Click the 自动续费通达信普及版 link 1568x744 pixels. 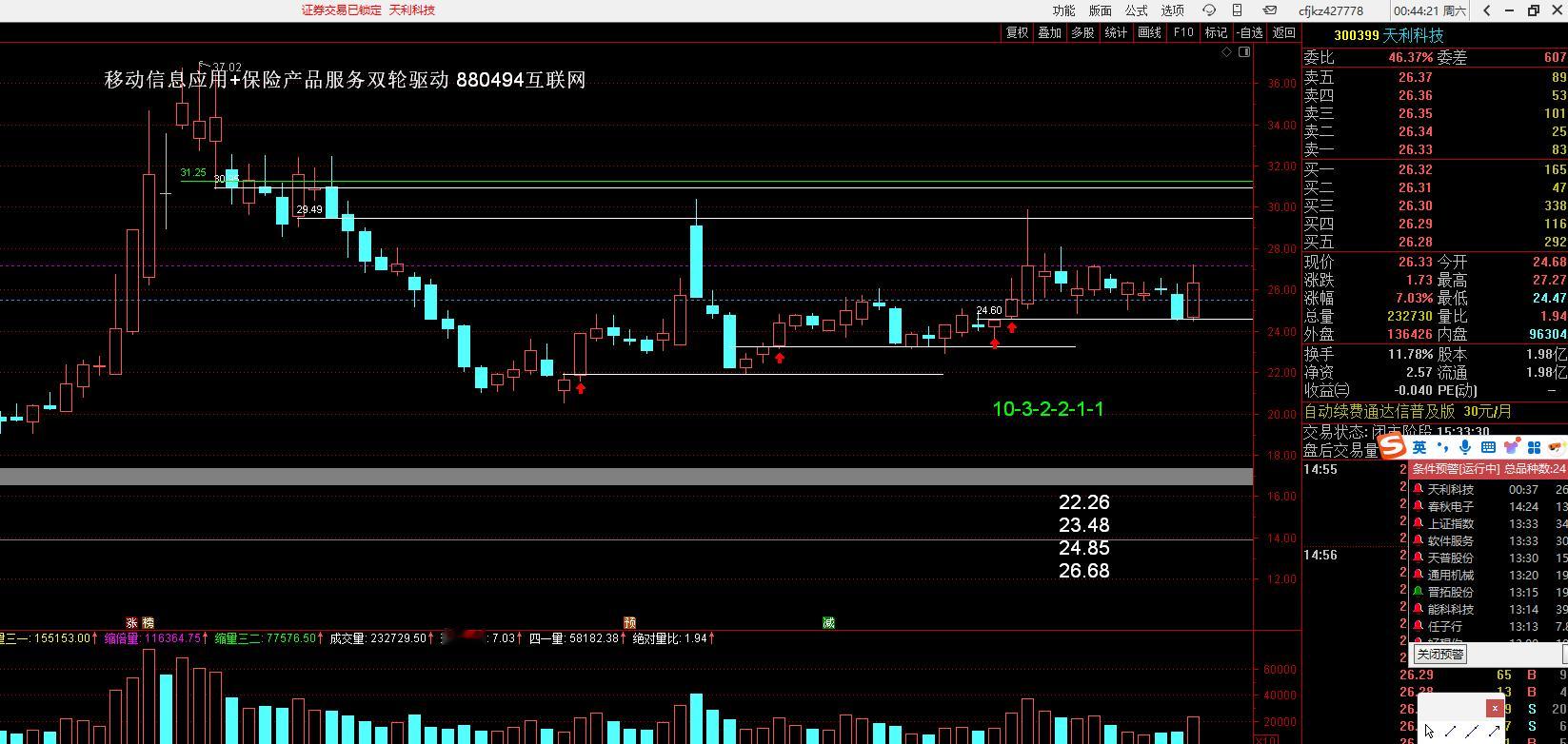[1379, 412]
